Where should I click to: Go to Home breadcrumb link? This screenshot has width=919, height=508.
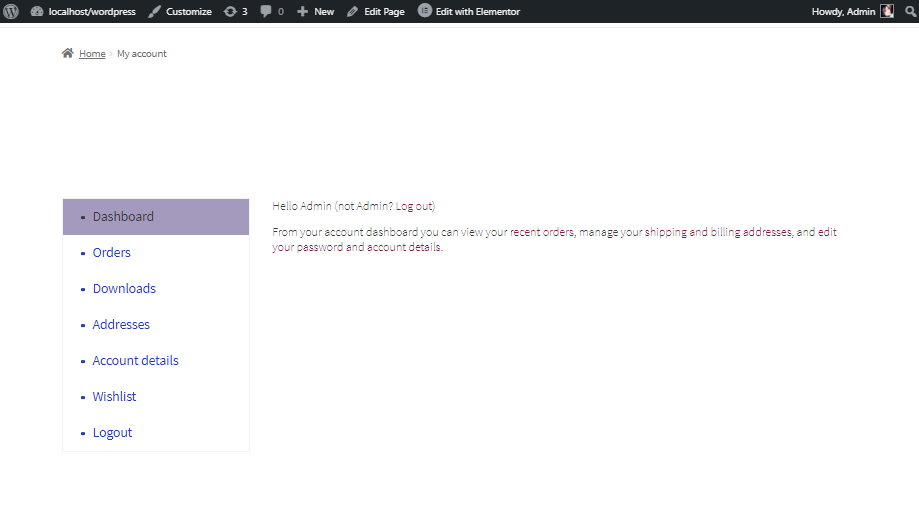(92, 53)
